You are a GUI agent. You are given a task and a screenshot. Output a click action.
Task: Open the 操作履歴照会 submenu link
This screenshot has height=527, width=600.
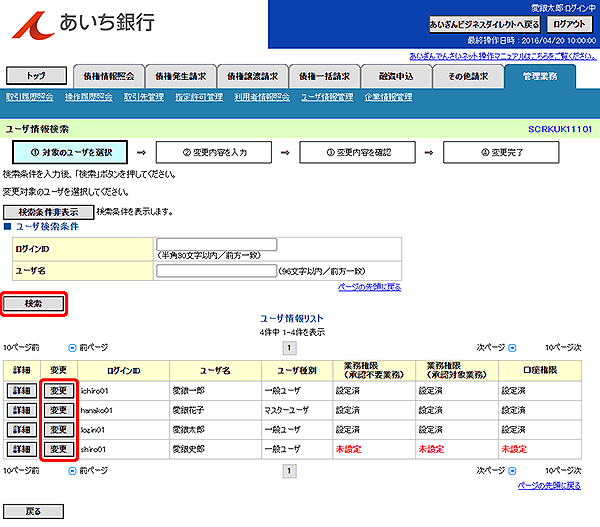point(88,97)
